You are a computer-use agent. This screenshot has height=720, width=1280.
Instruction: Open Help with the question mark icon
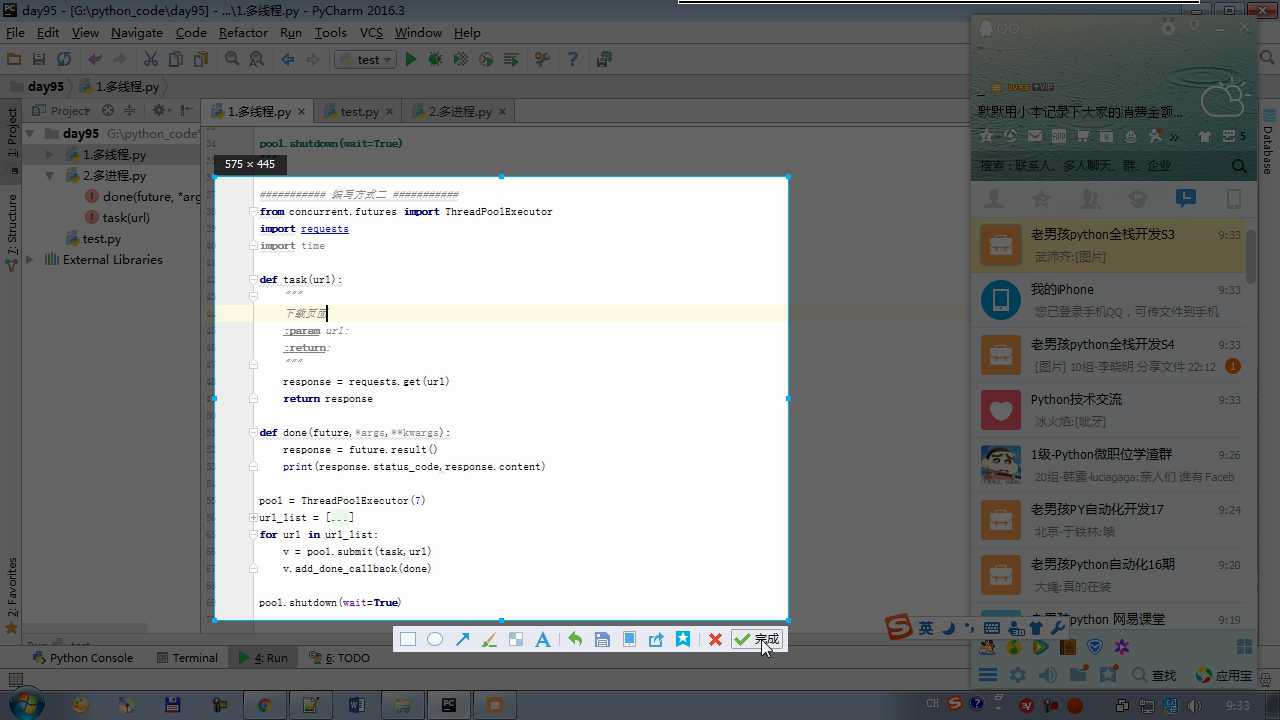pyautogui.click(x=573, y=60)
